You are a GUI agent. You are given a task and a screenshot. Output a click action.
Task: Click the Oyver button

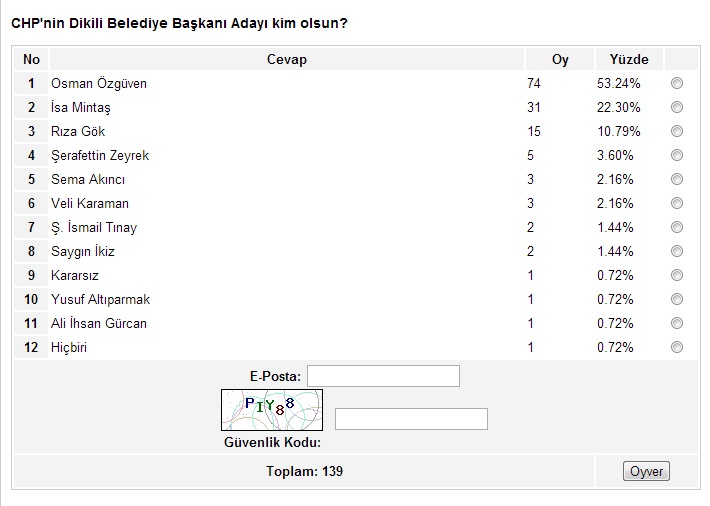[646, 471]
